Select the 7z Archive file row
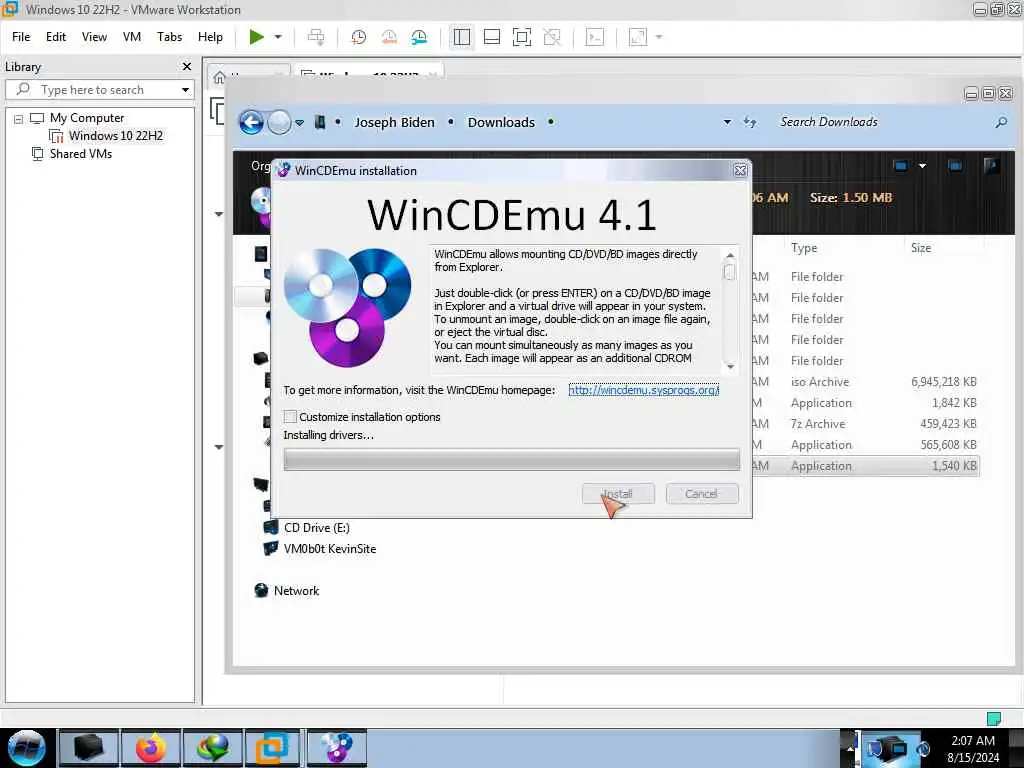Viewport: 1024px width, 768px height. pyautogui.click(x=865, y=424)
